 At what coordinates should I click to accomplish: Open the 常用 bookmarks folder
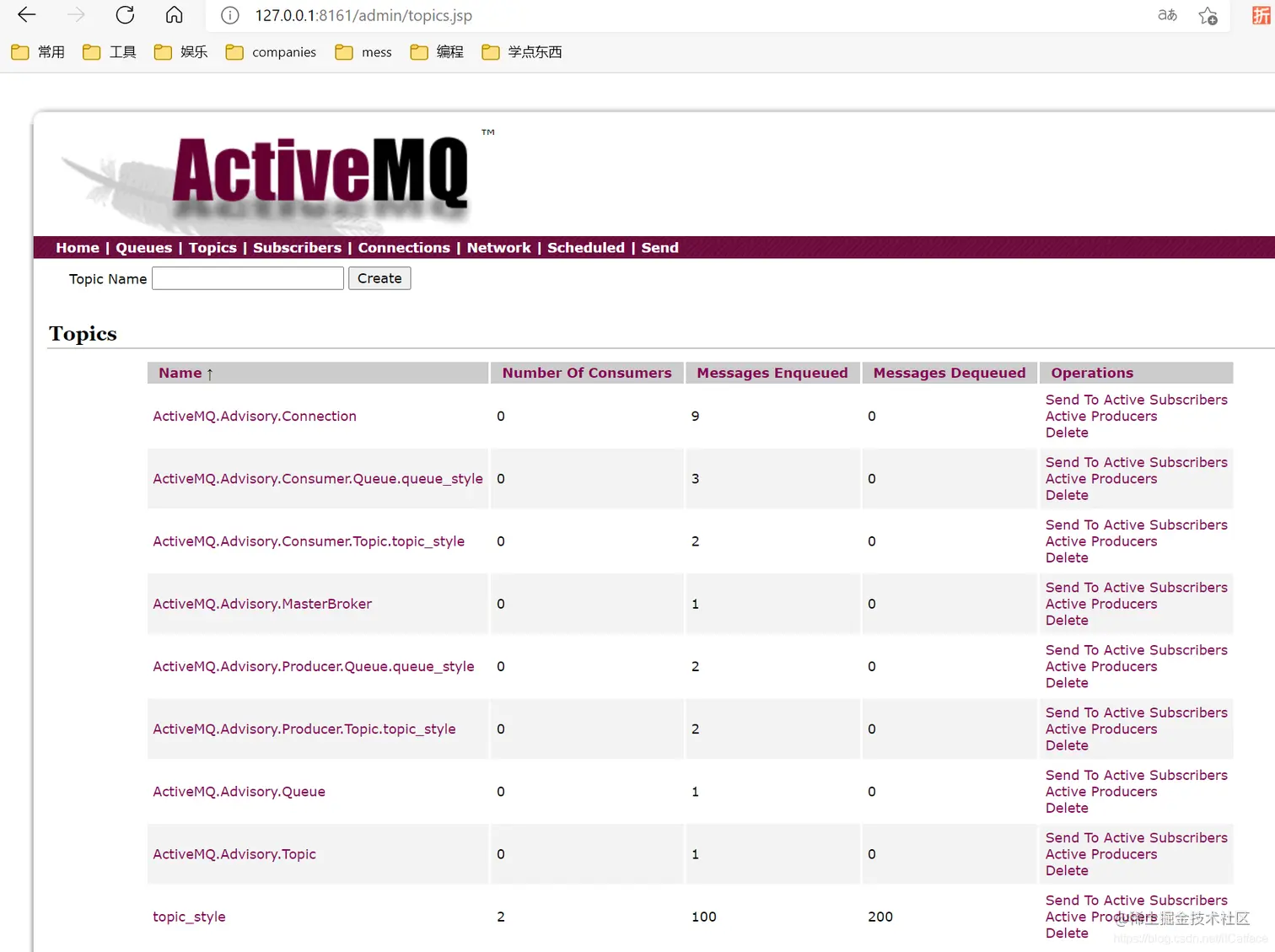point(38,52)
